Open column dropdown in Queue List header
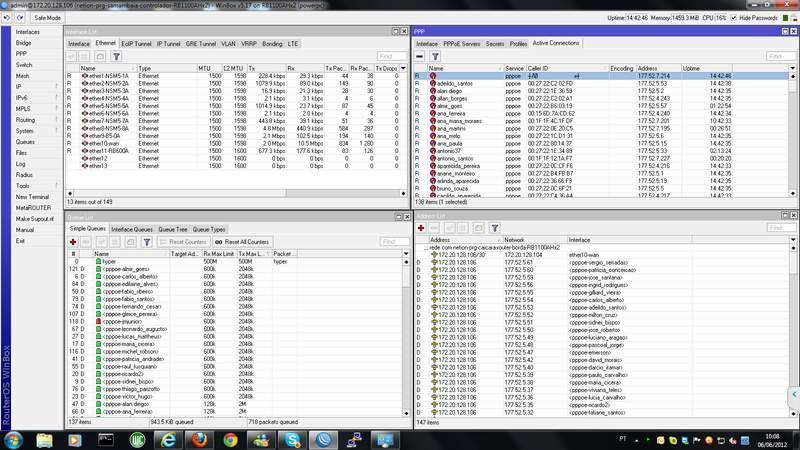The width and height of the screenshot is (800, 450). 406,254
